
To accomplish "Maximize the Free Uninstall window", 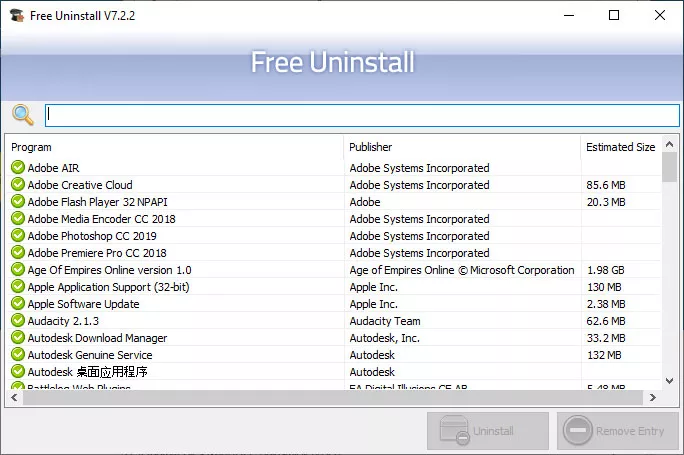I will coord(614,15).
